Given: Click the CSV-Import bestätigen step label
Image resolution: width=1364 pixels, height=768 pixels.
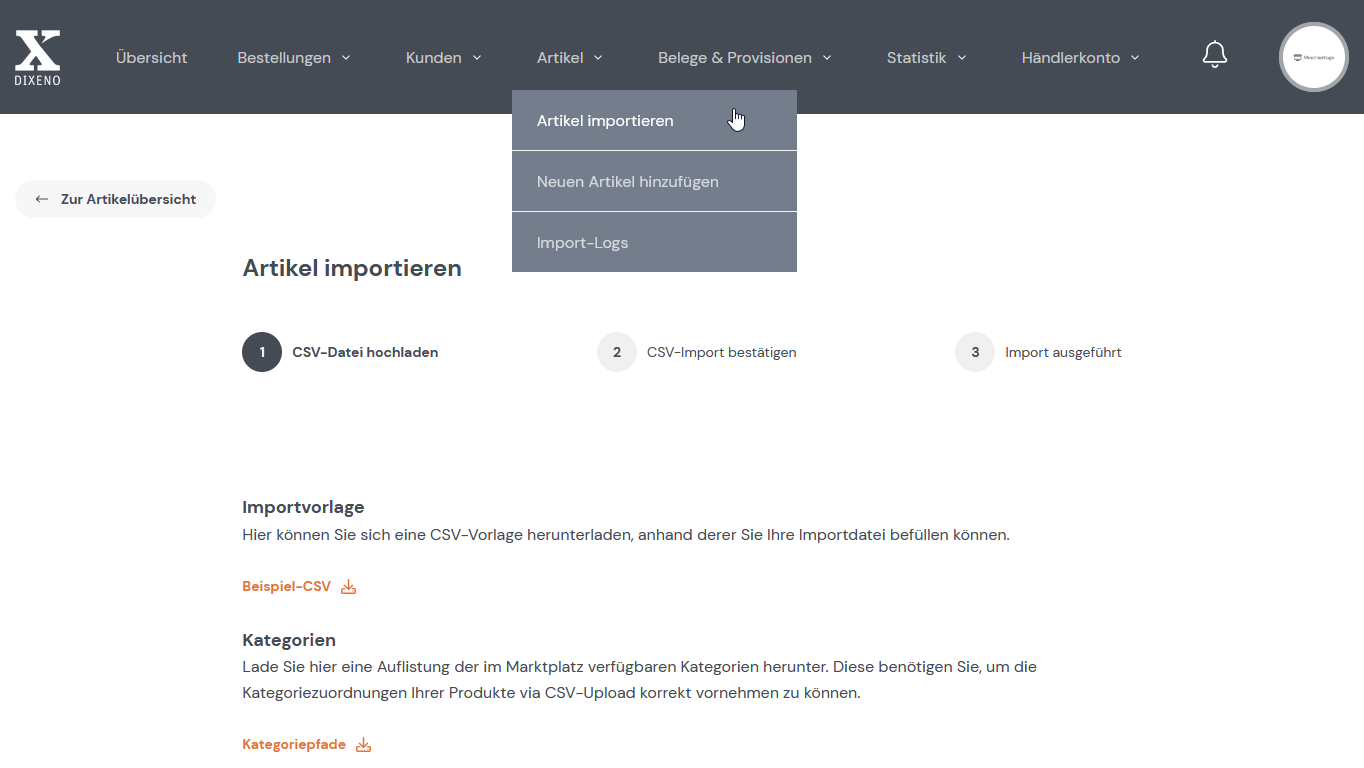Looking at the screenshot, I should (722, 353).
